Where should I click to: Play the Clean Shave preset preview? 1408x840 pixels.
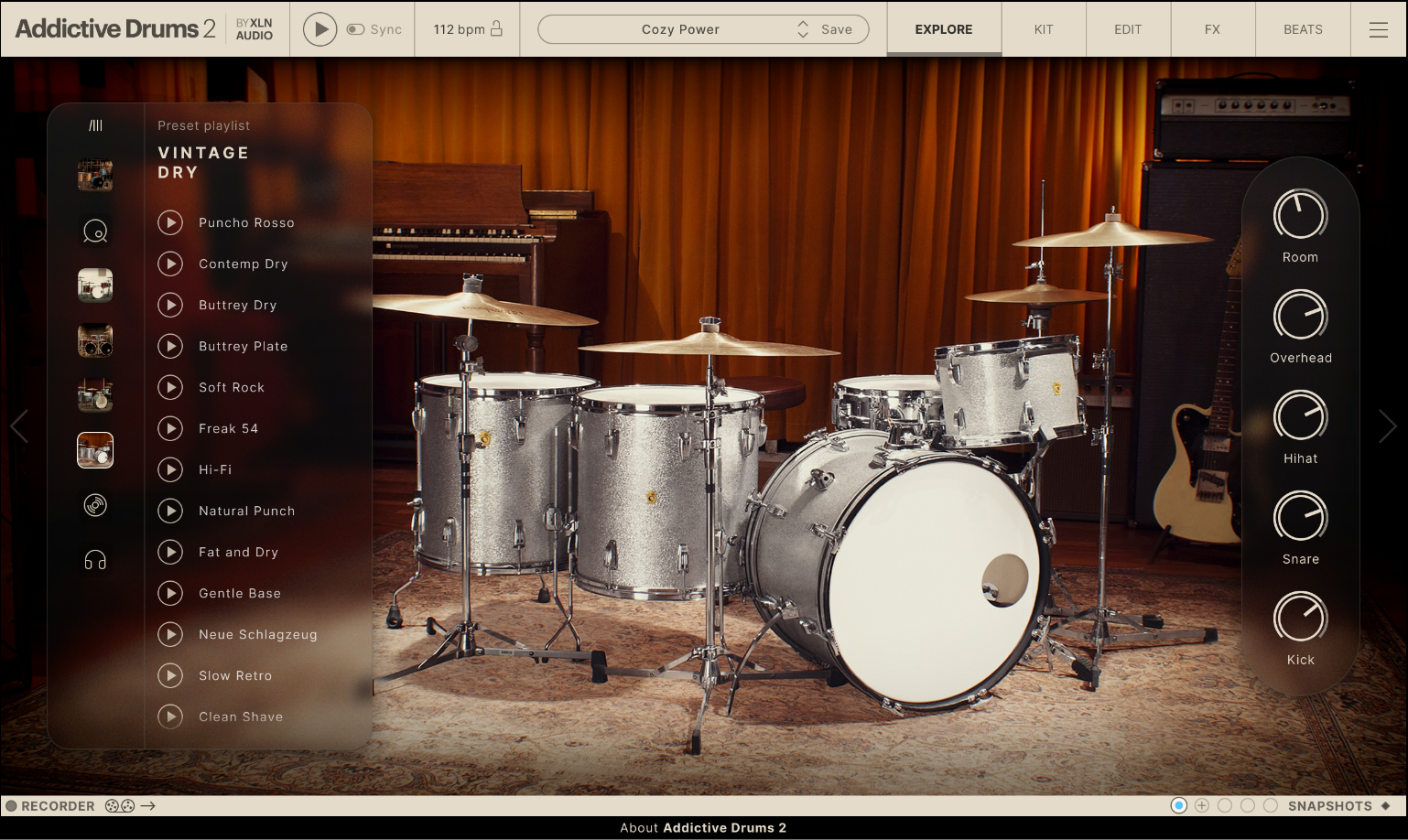point(170,716)
